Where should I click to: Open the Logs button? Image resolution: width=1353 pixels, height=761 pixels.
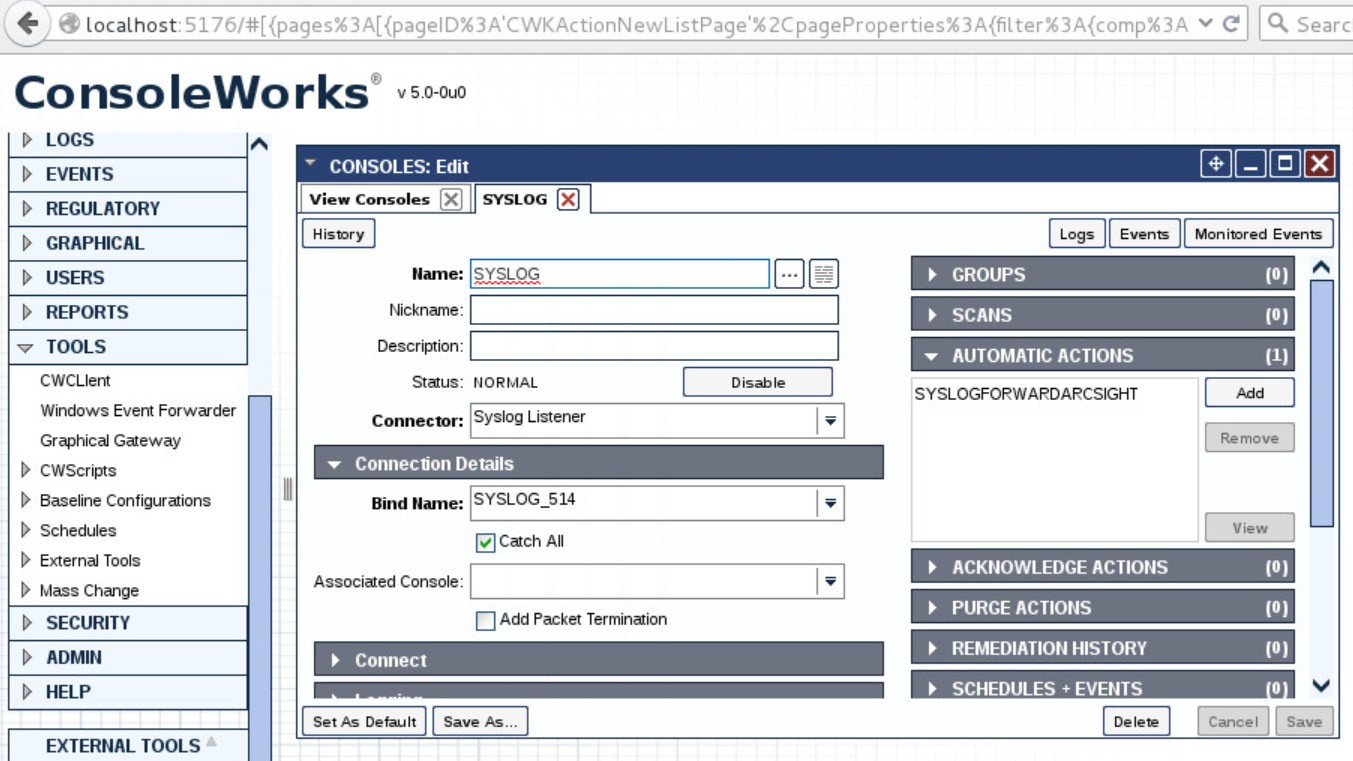click(x=1076, y=234)
